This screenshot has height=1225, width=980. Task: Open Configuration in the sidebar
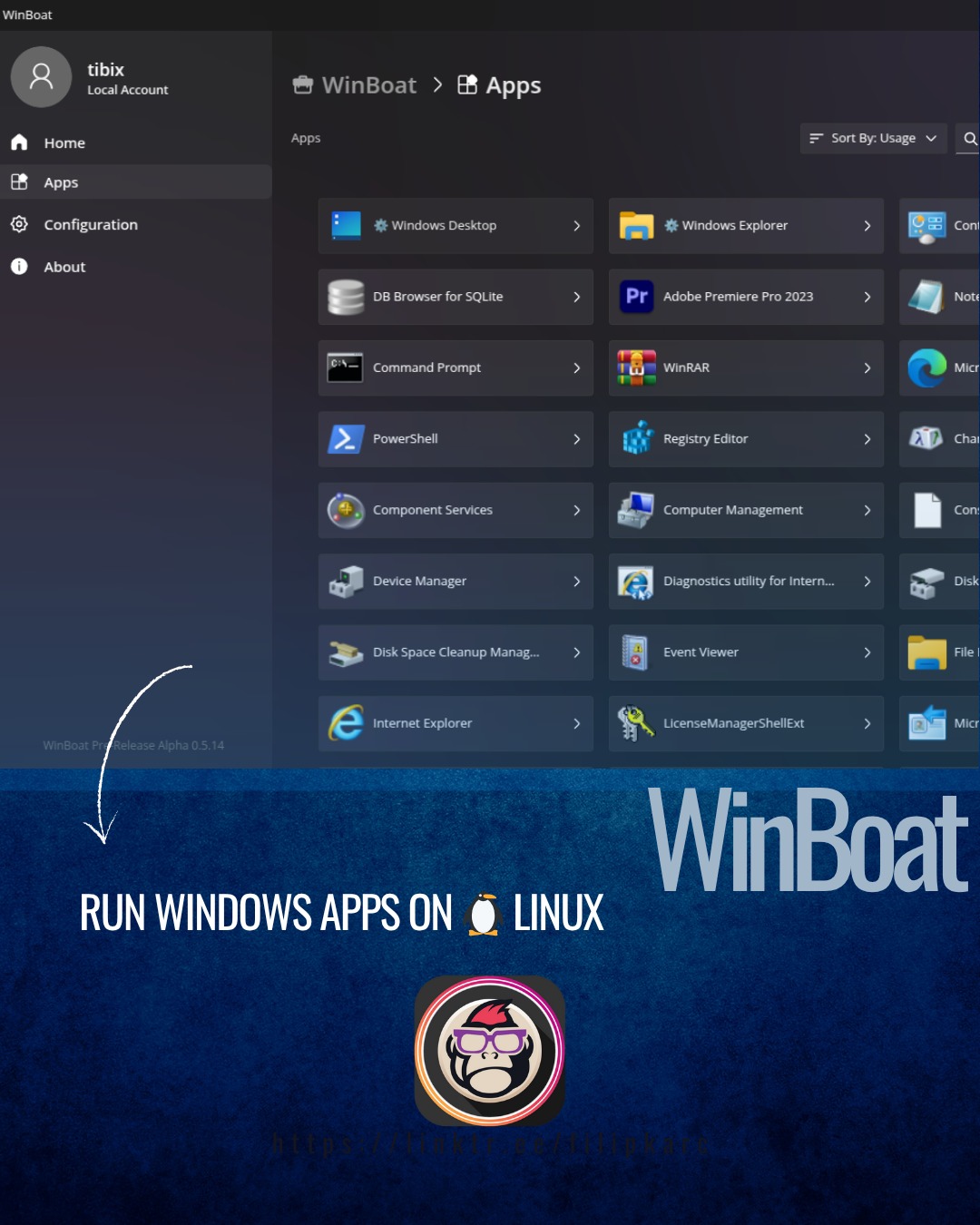click(x=136, y=224)
